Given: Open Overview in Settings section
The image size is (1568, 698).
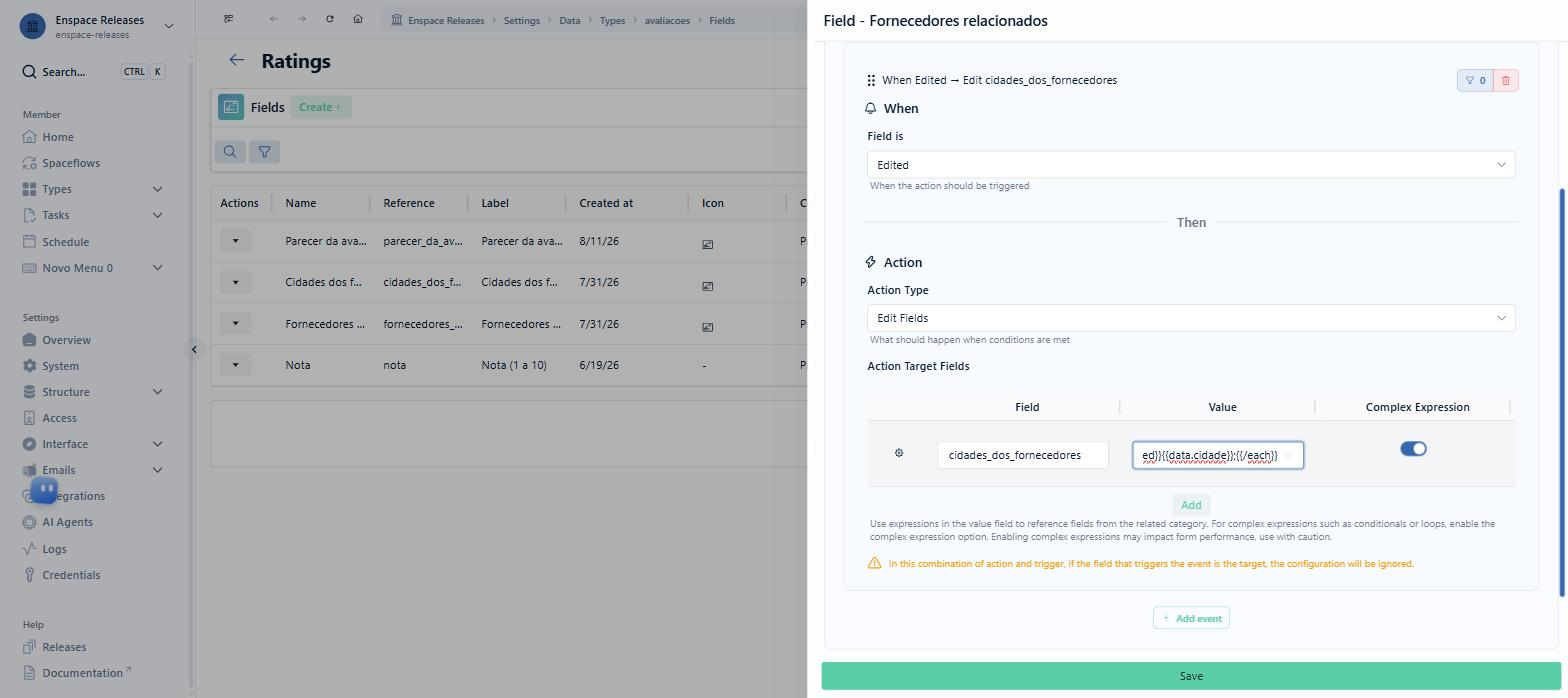Looking at the screenshot, I should tap(66, 340).
